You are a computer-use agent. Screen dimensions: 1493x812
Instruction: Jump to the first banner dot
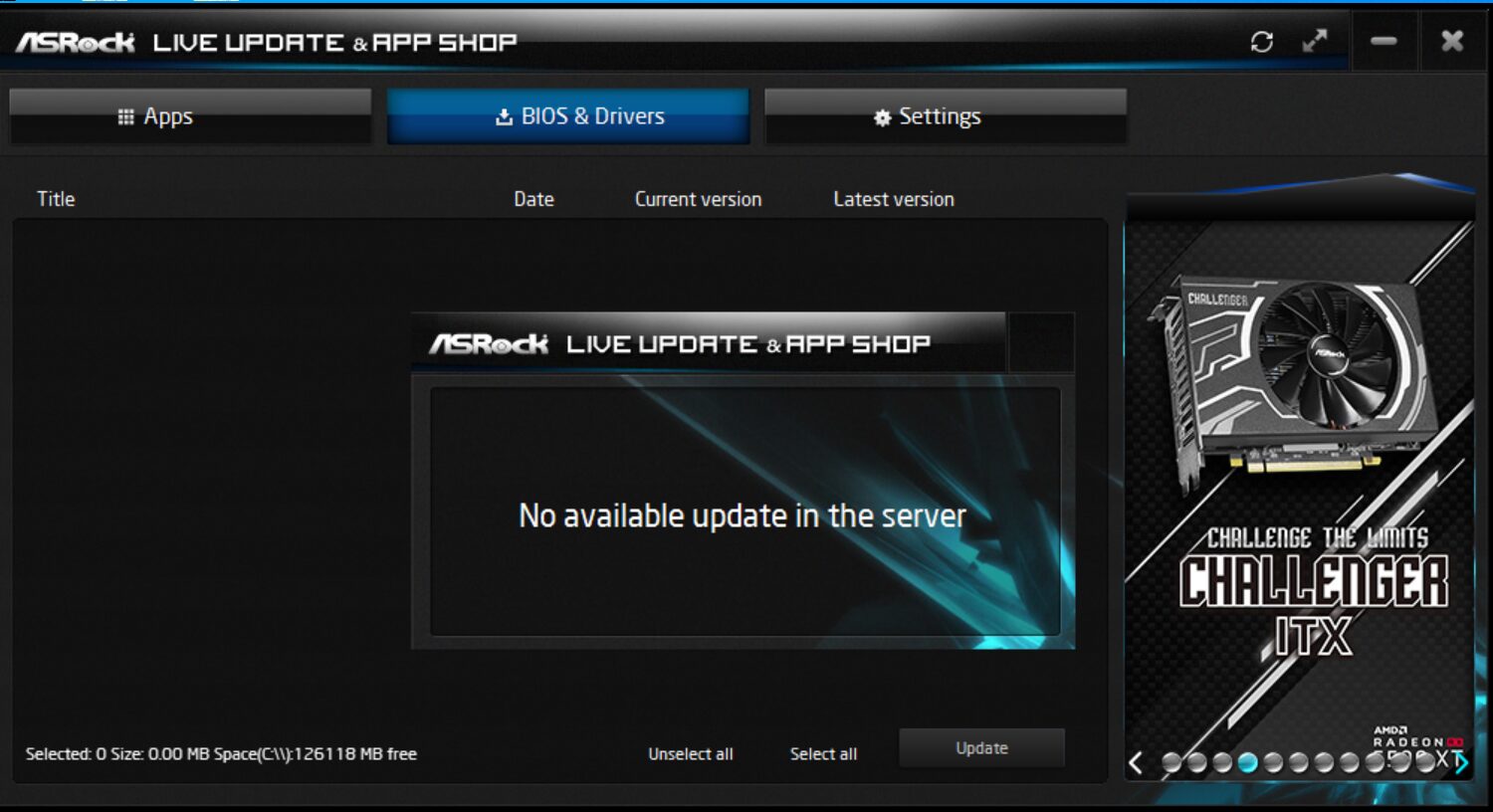(x=1172, y=763)
